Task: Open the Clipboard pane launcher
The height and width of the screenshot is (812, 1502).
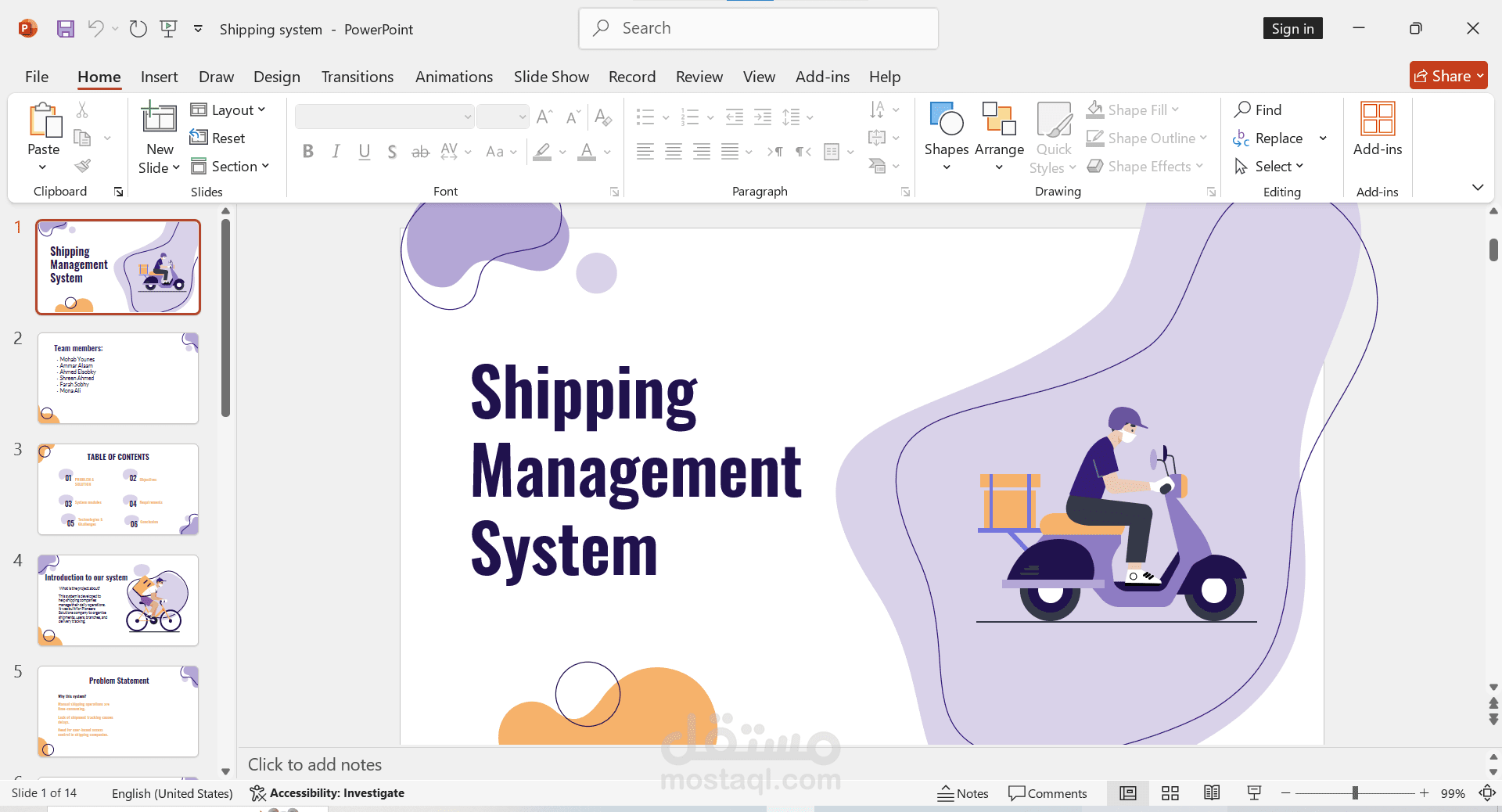Action: pyautogui.click(x=119, y=192)
